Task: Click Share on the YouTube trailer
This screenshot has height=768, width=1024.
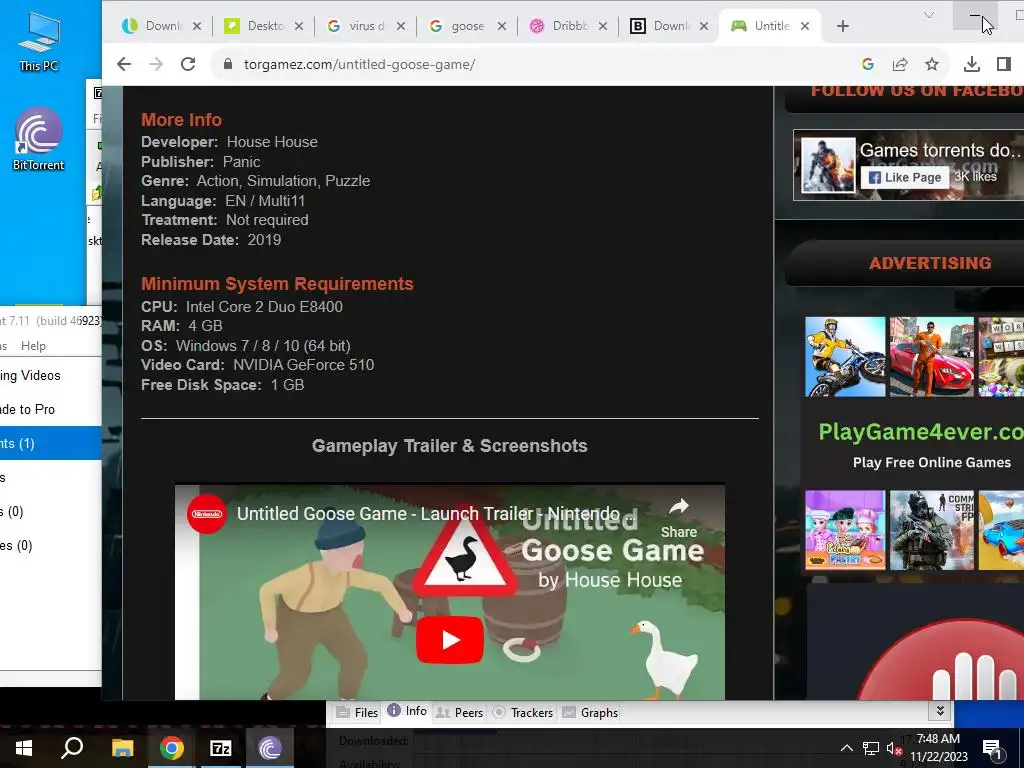Action: click(x=679, y=519)
